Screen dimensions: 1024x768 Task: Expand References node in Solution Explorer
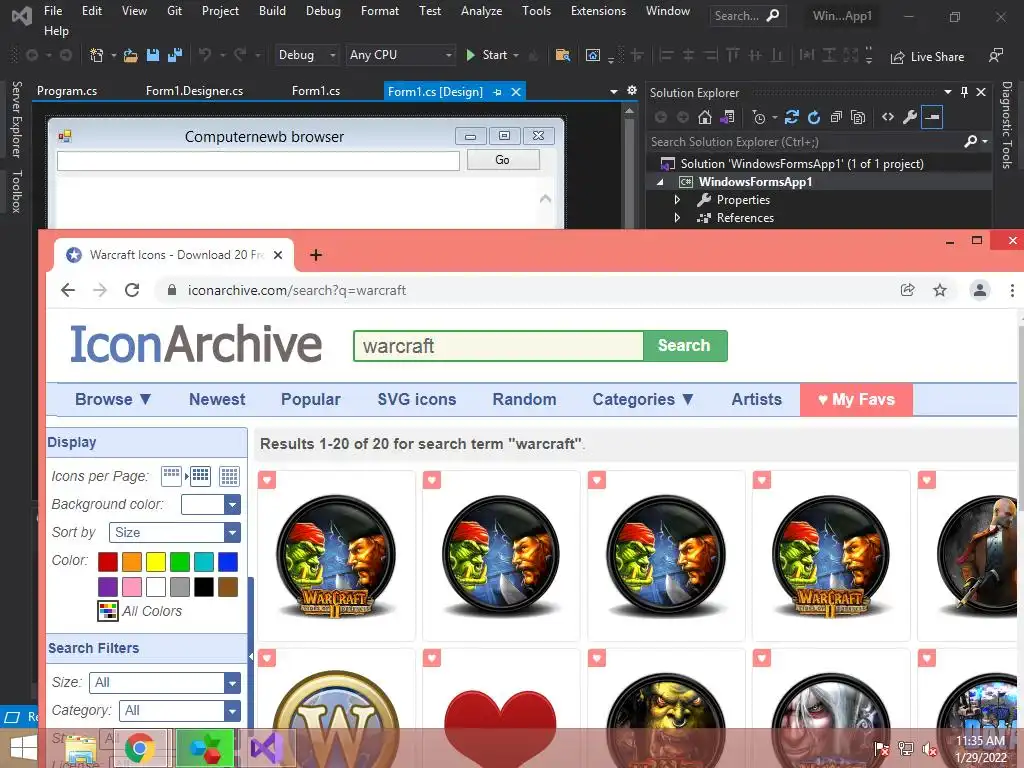677,217
